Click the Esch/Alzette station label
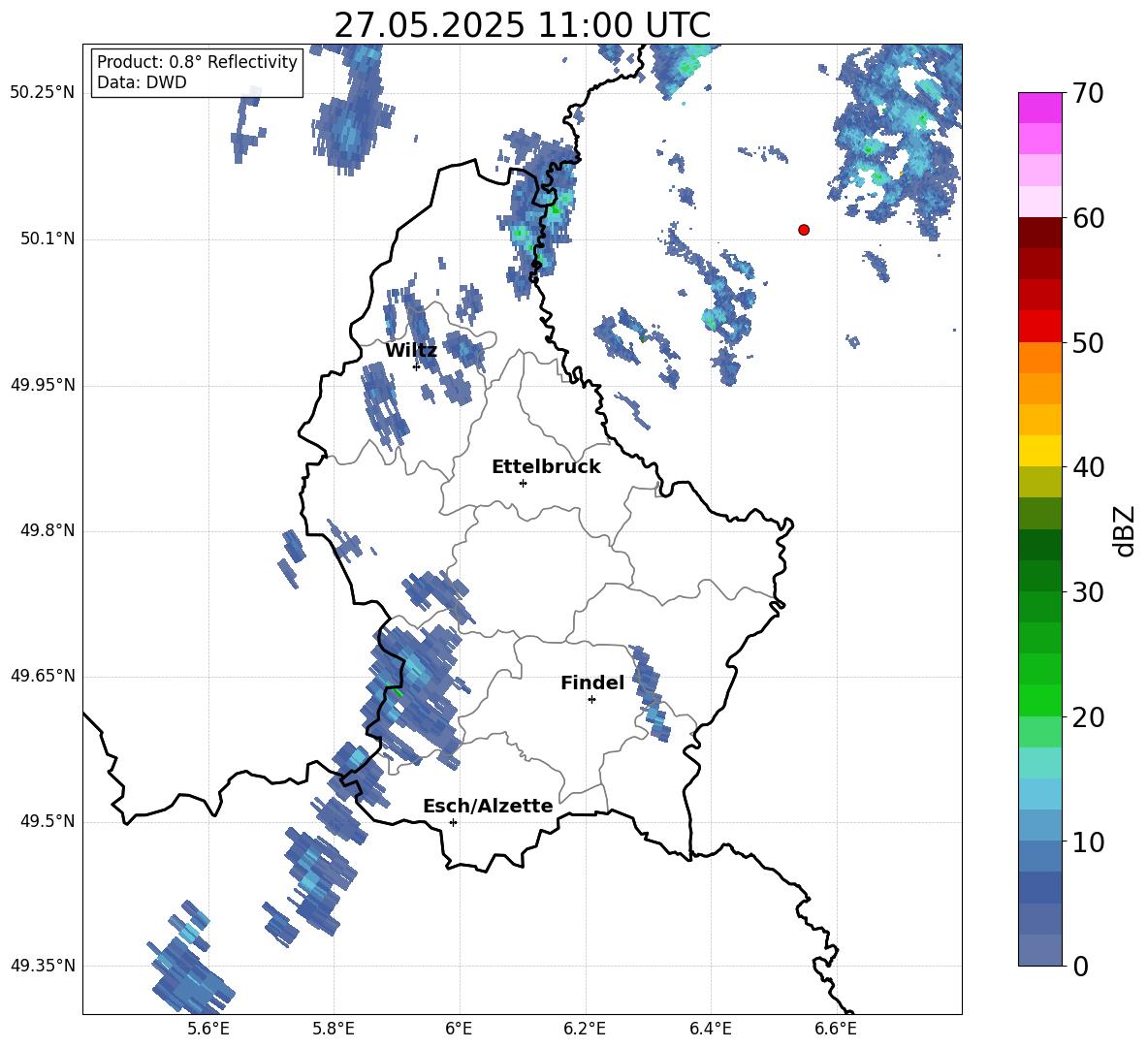This screenshot has width=1148, height=1048. pos(488,806)
